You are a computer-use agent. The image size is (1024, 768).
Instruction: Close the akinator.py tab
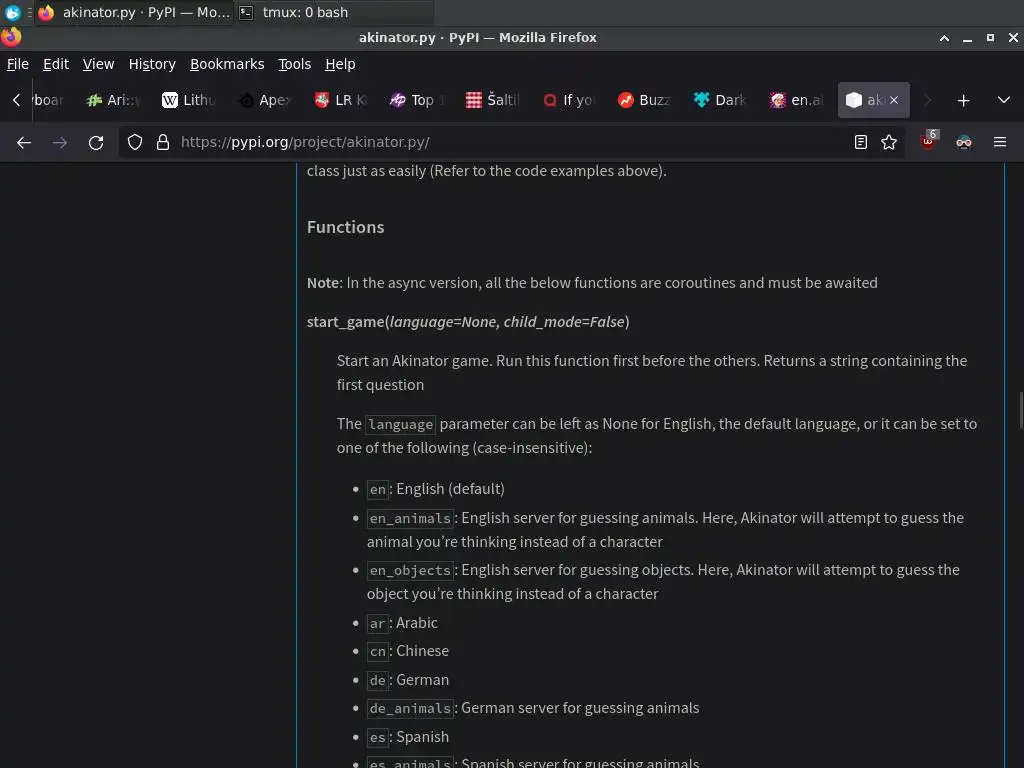894,100
